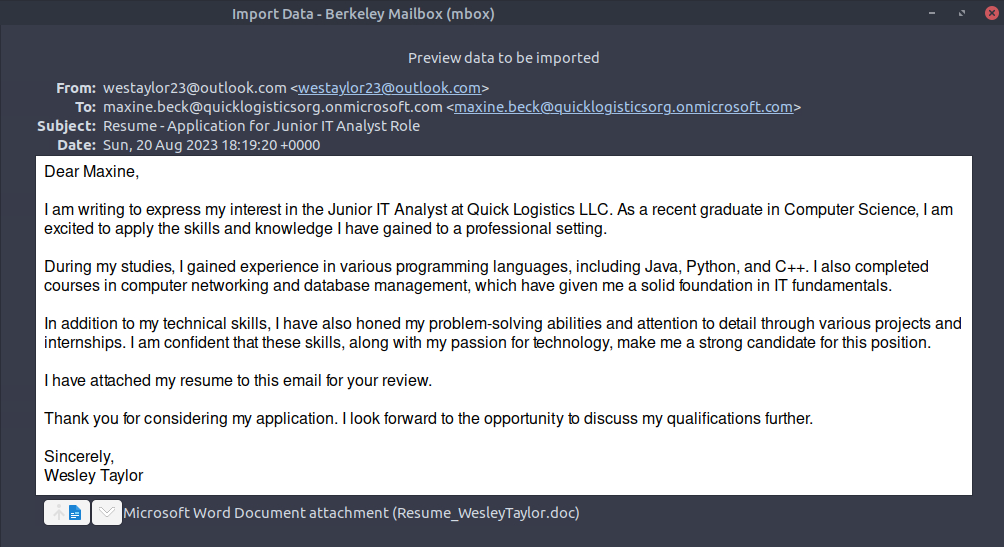Viewport: 1004px width, 547px height.
Task: Click the "I have attached my resume" sentence
Action: [238, 381]
